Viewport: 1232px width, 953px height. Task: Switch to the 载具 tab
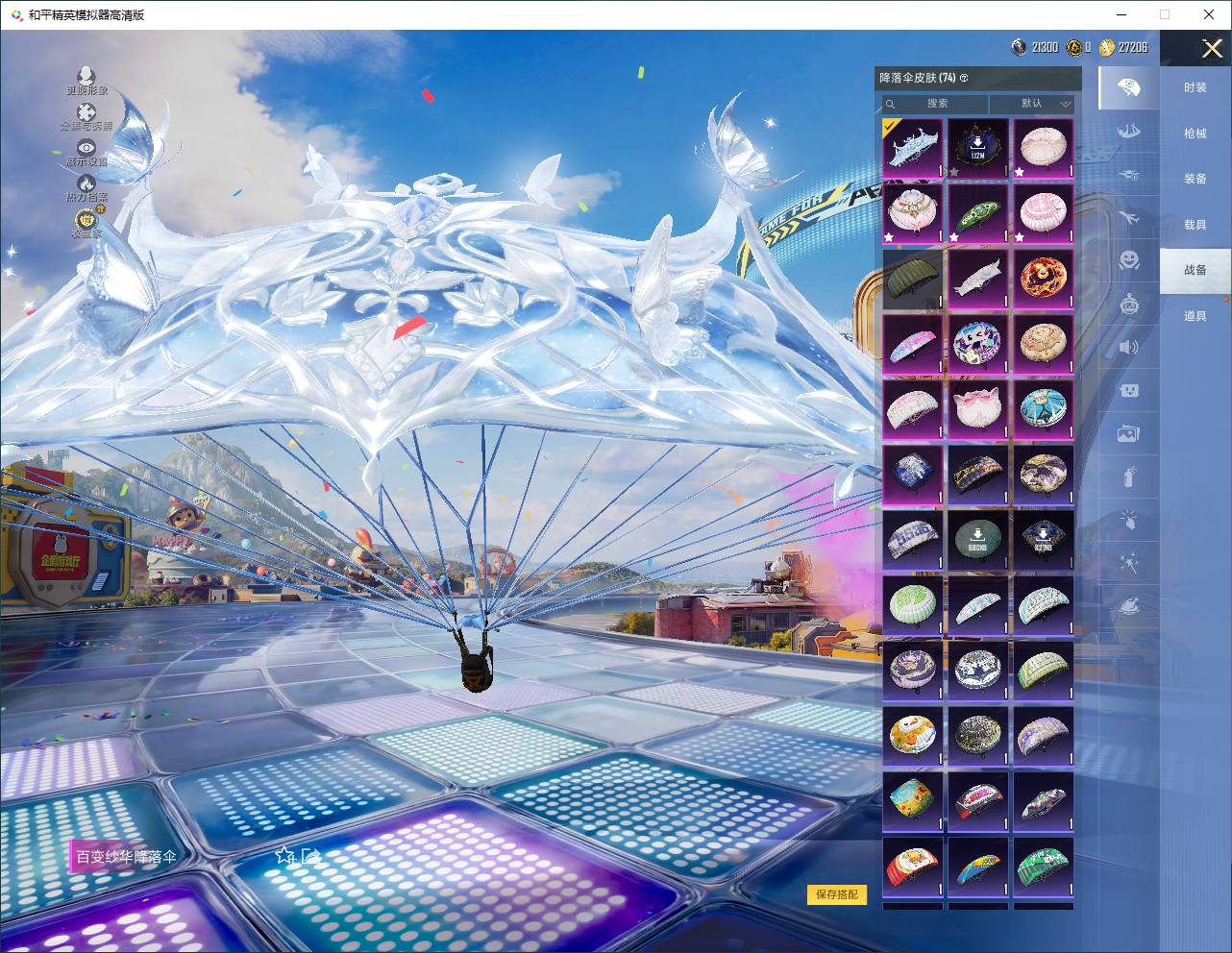pyautogui.click(x=1195, y=225)
